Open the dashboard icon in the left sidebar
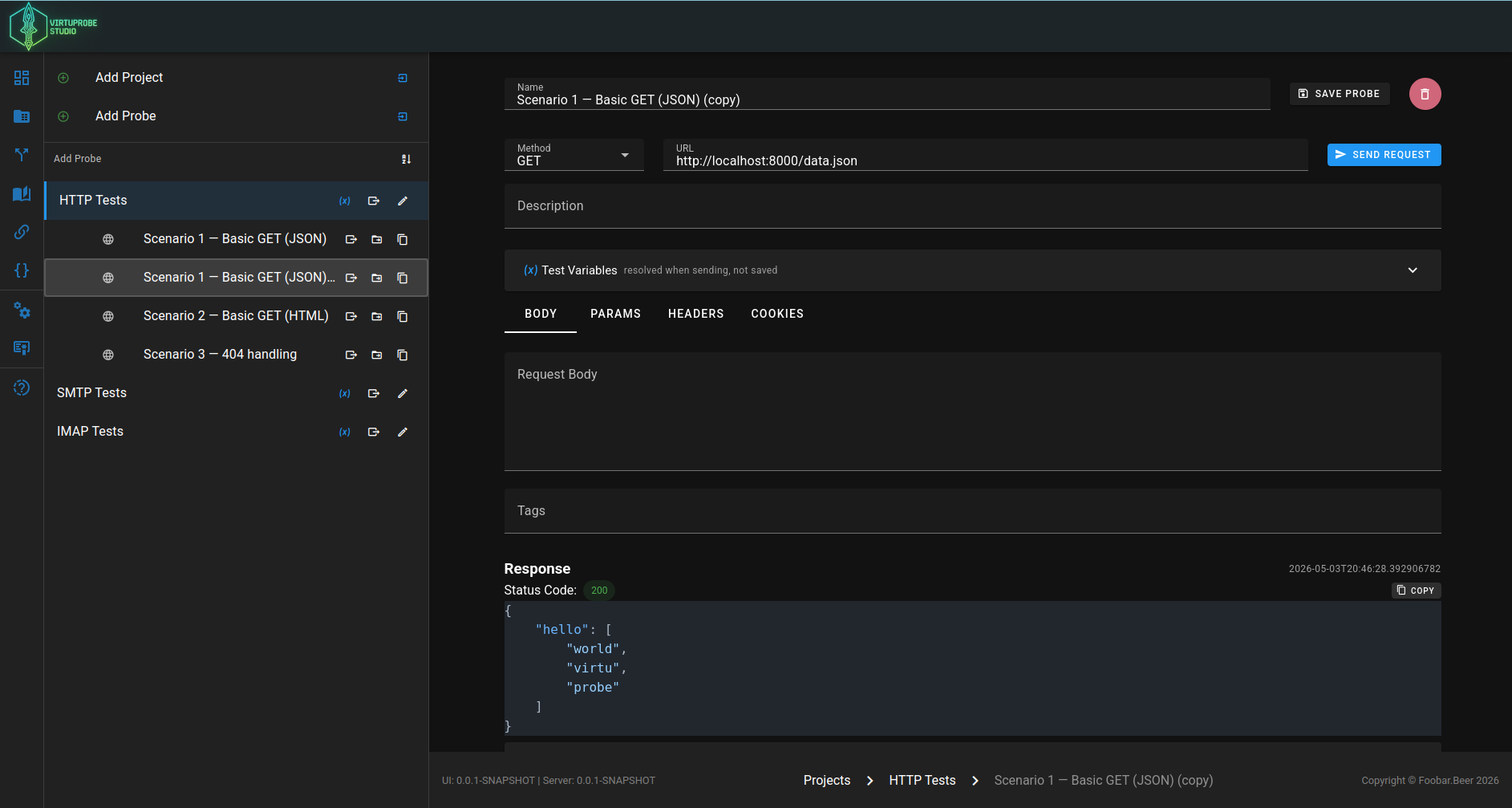Screen dimensions: 1512x808 (22, 78)
